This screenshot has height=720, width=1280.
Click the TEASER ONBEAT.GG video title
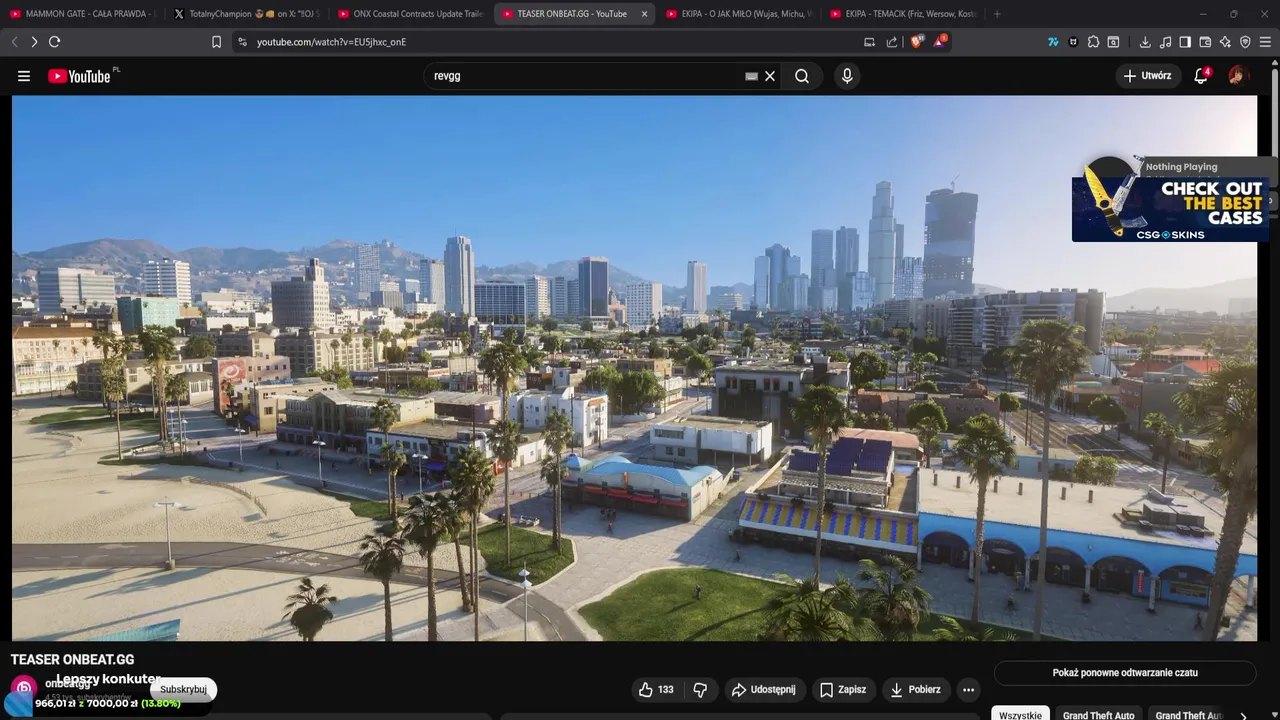point(72,660)
